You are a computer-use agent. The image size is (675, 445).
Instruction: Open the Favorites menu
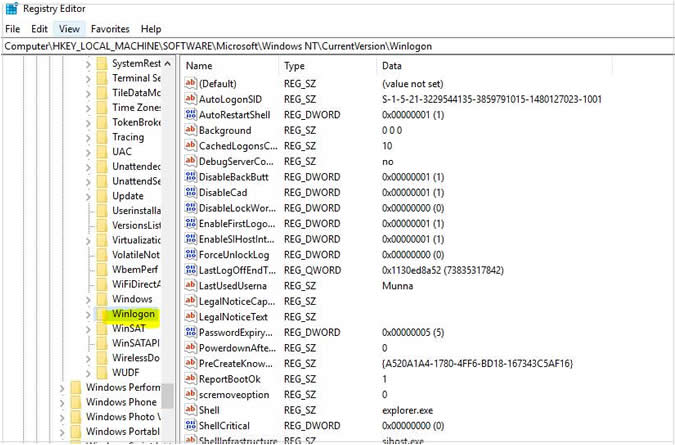click(110, 29)
